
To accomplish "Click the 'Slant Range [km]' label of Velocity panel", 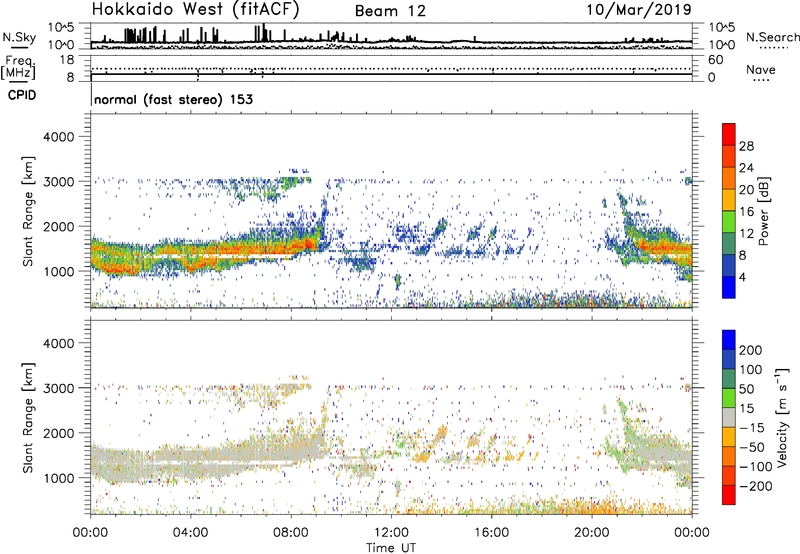I will 28,417.
